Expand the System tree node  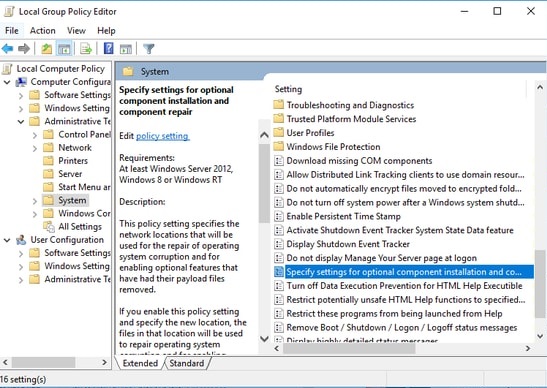pos(35,201)
